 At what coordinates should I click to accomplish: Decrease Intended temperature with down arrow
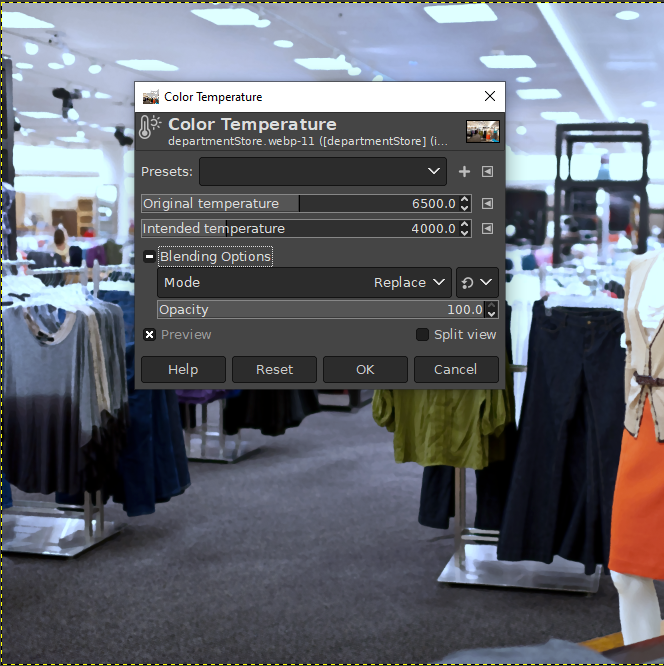tap(465, 233)
